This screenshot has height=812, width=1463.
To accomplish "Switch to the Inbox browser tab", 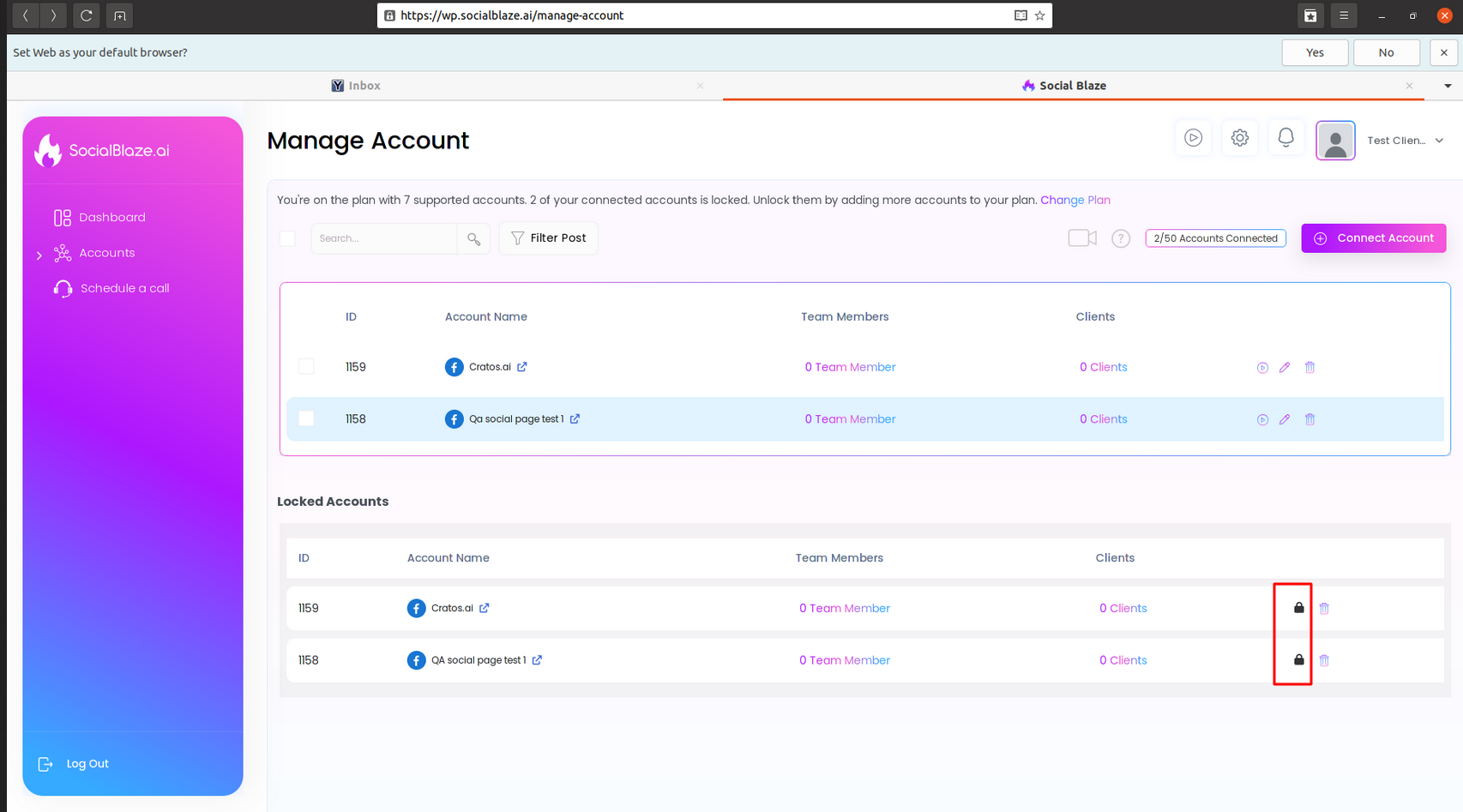I will click(356, 86).
